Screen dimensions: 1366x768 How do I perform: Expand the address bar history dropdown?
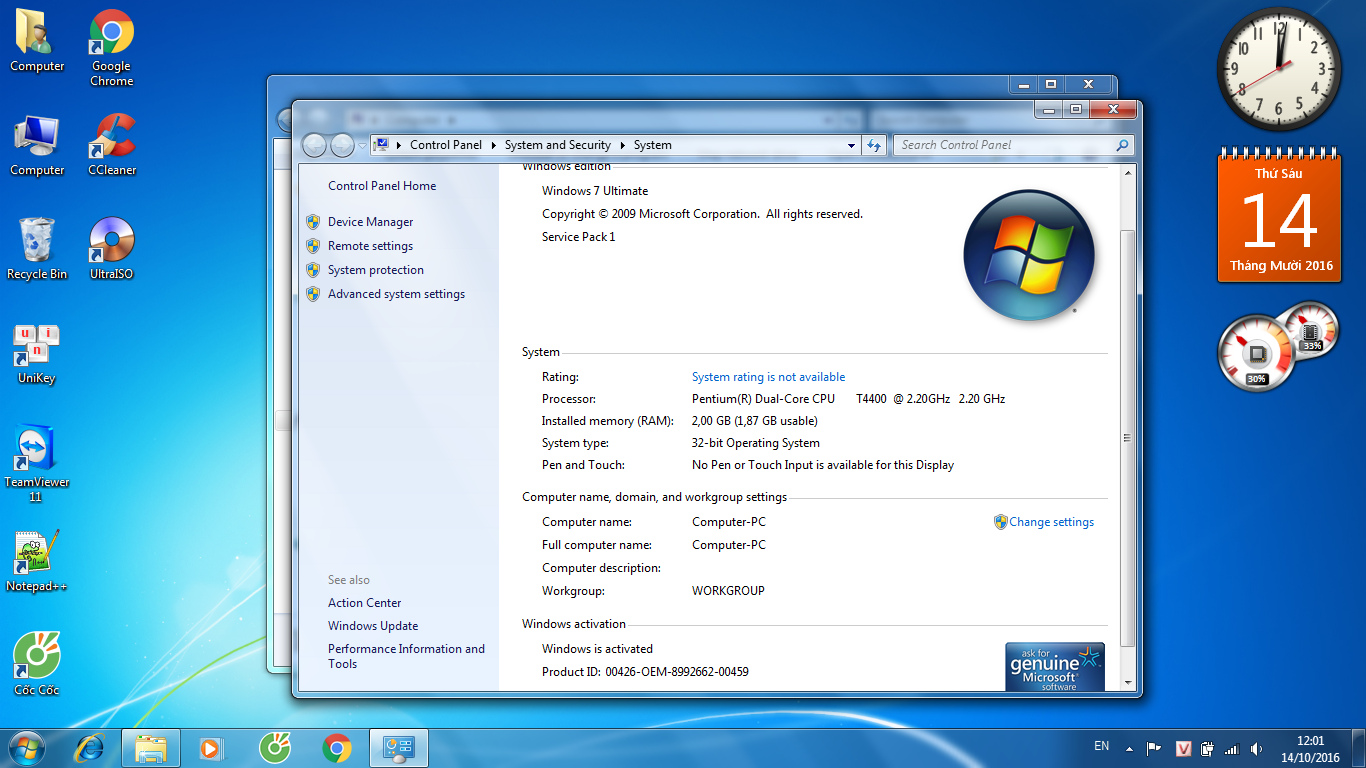coord(851,145)
